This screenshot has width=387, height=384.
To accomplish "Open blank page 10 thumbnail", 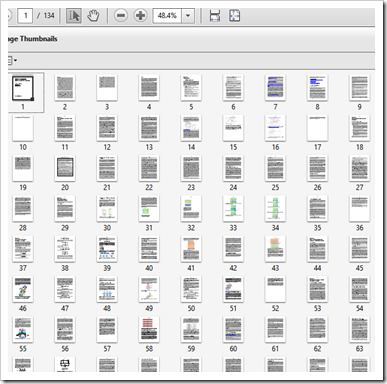I will click(23, 128).
